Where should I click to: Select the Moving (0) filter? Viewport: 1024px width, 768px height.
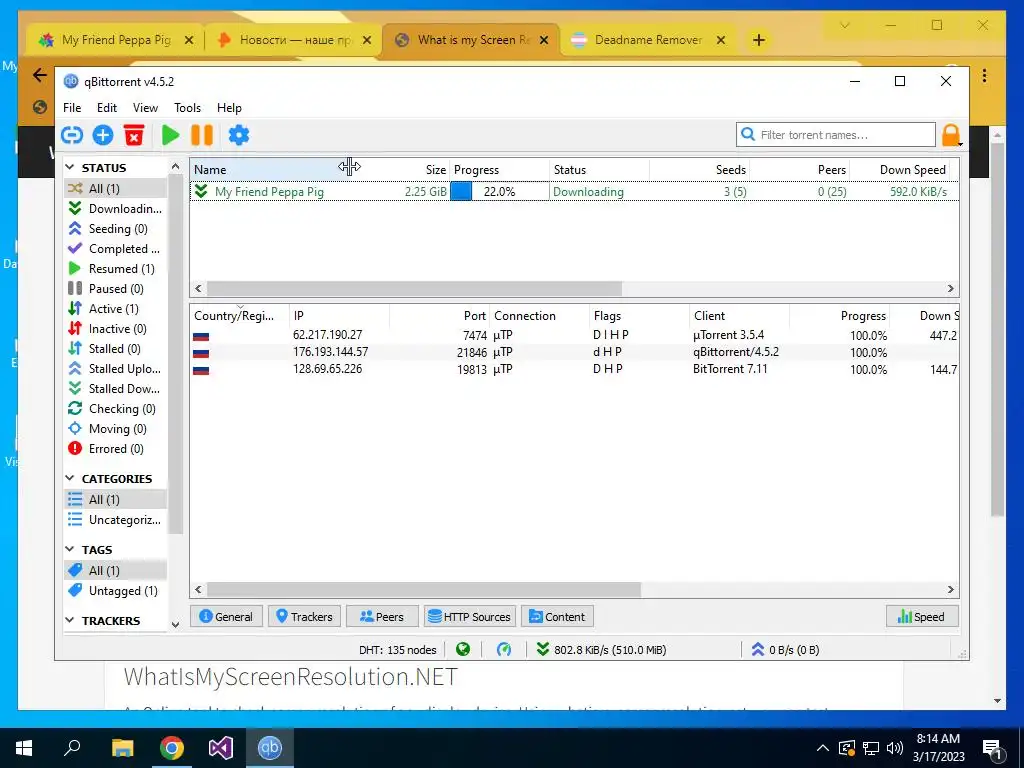(x=116, y=428)
